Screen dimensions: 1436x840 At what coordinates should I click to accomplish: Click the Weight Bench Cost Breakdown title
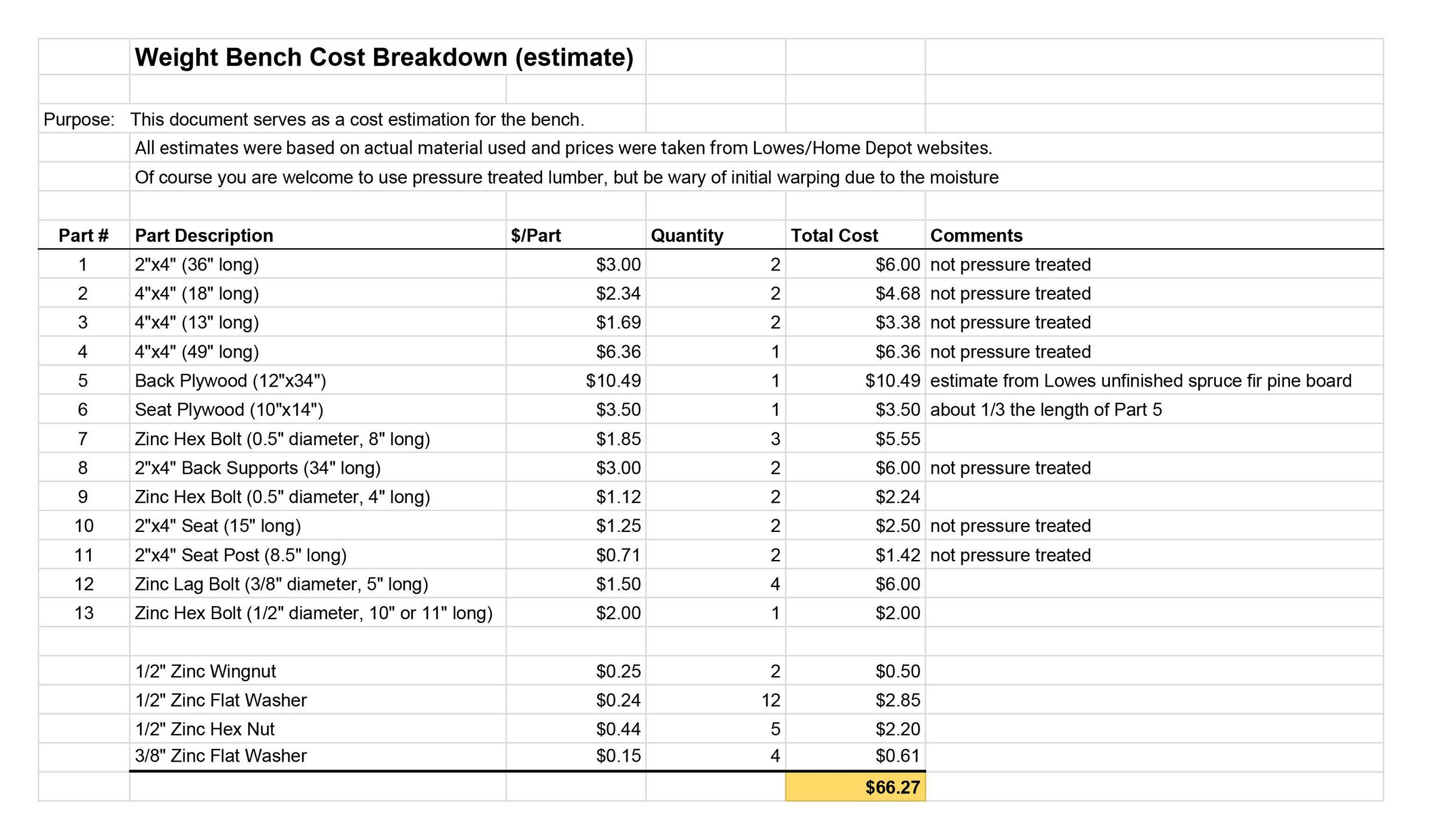tap(384, 57)
